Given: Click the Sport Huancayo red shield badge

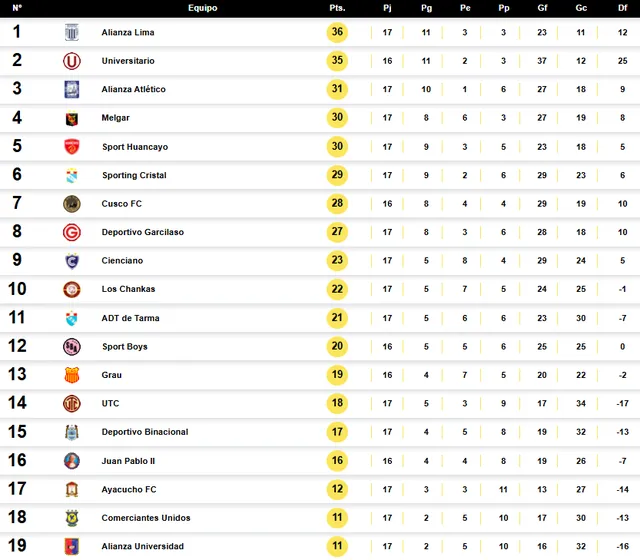Looking at the screenshot, I should [72, 147].
